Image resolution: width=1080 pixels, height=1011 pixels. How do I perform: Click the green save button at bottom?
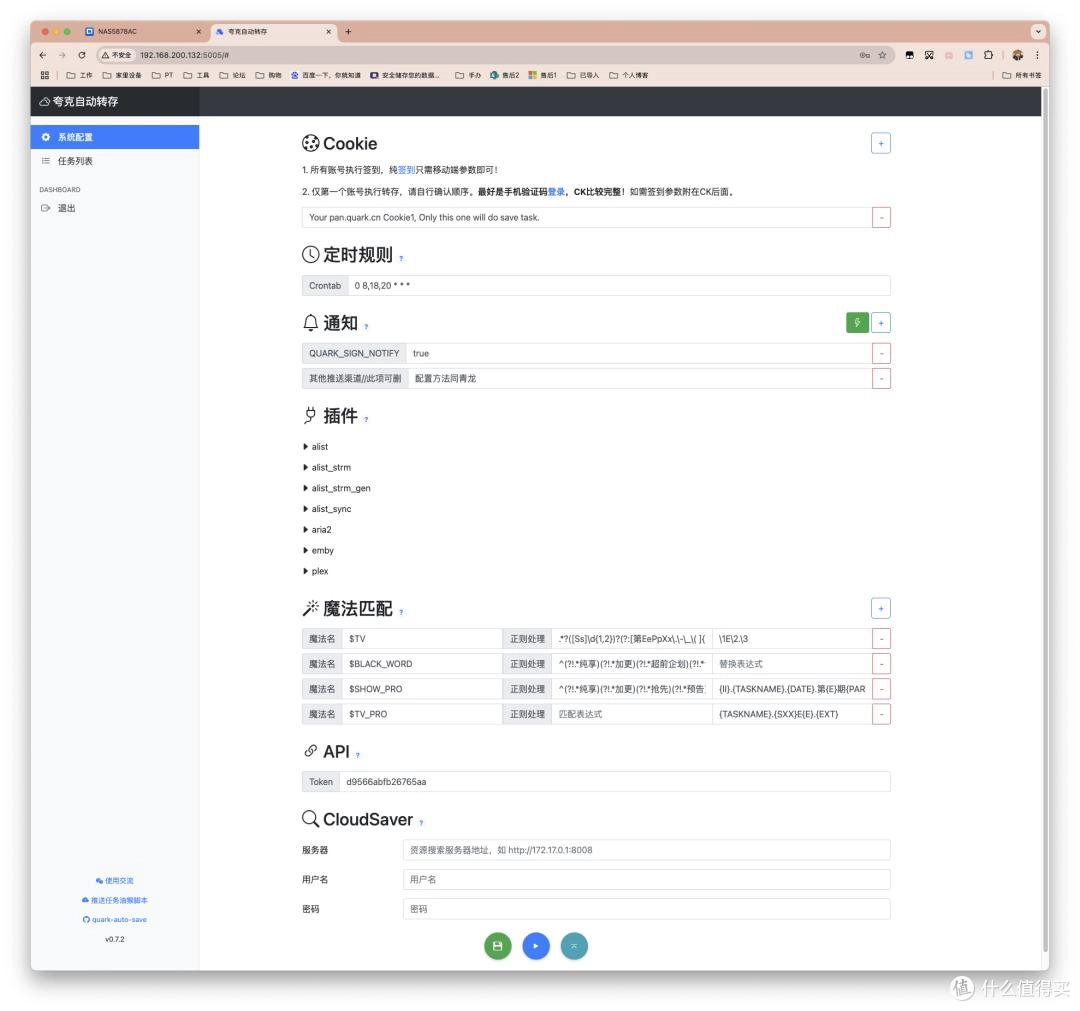coord(497,946)
